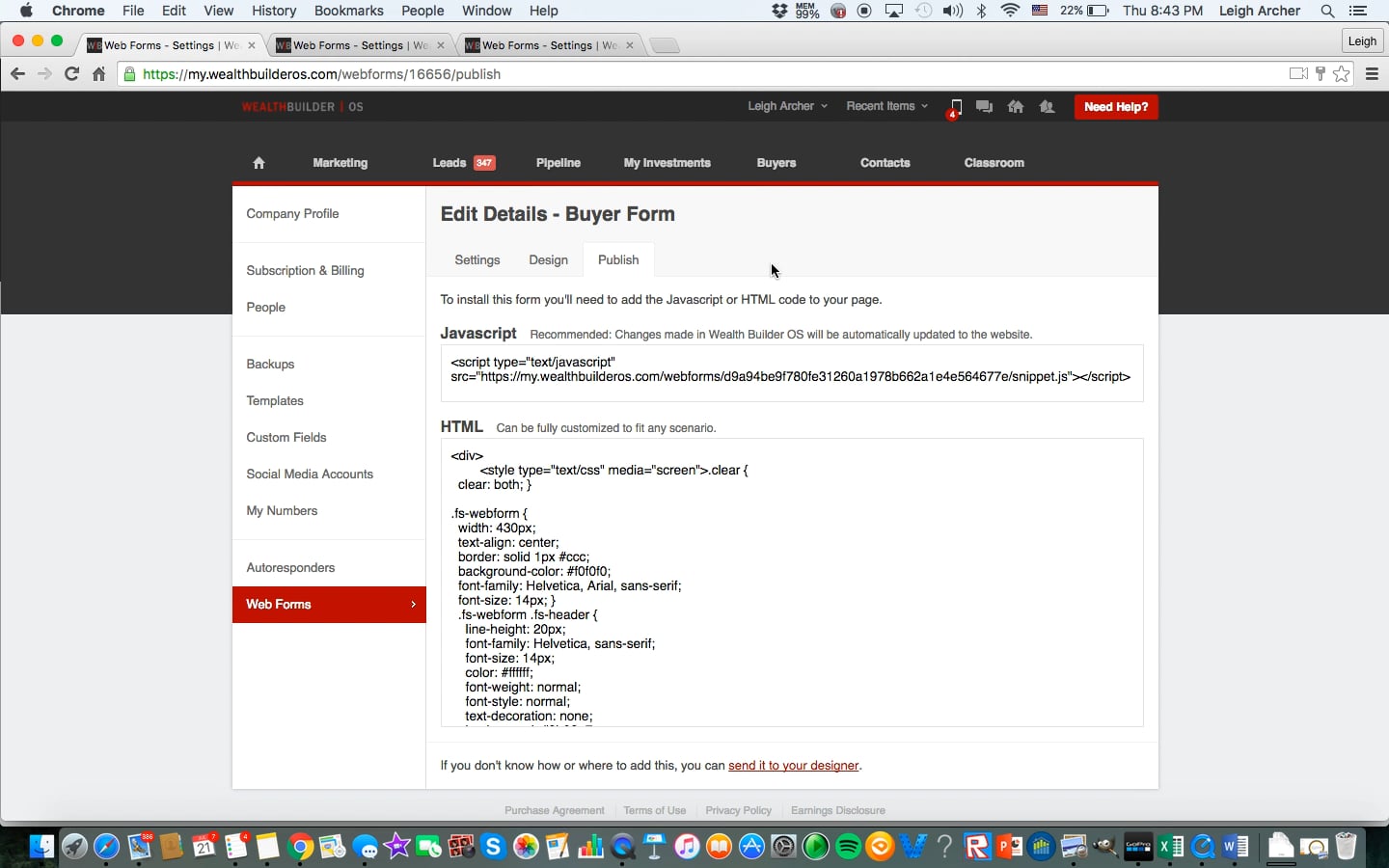Open Spotlight search in menu bar

click(x=1327, y=11)
